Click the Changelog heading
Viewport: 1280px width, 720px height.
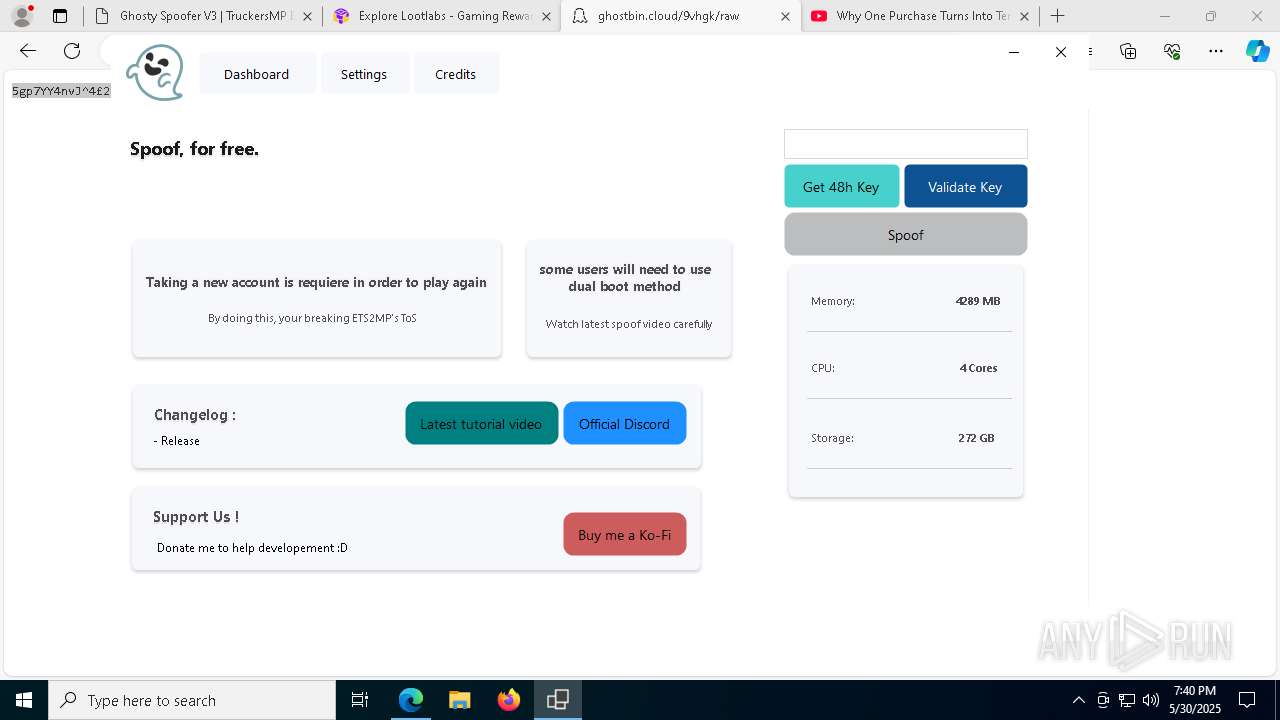pos(195,415)
